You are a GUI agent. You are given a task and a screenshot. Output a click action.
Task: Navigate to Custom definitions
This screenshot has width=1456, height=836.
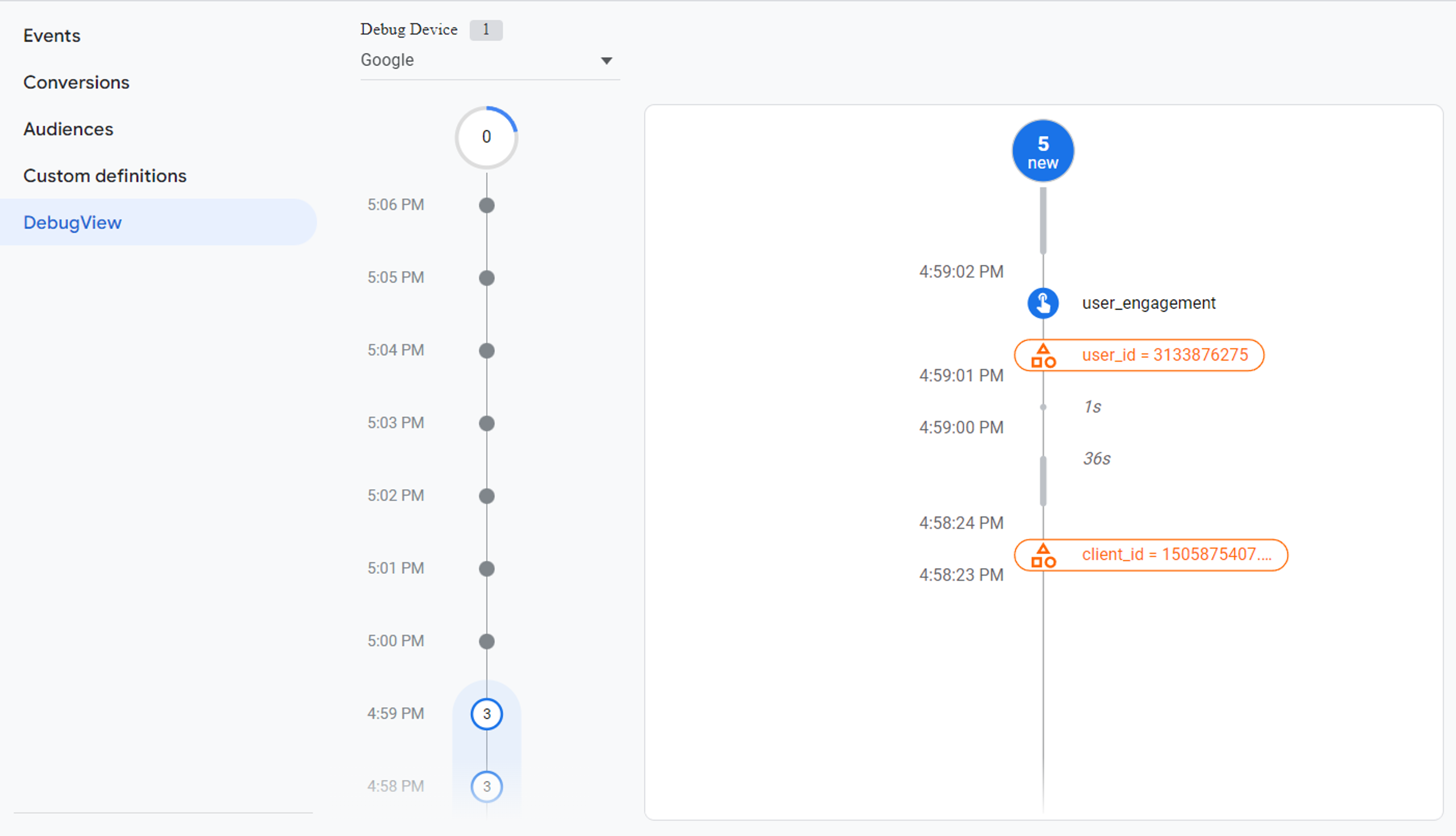click(105, 176)
